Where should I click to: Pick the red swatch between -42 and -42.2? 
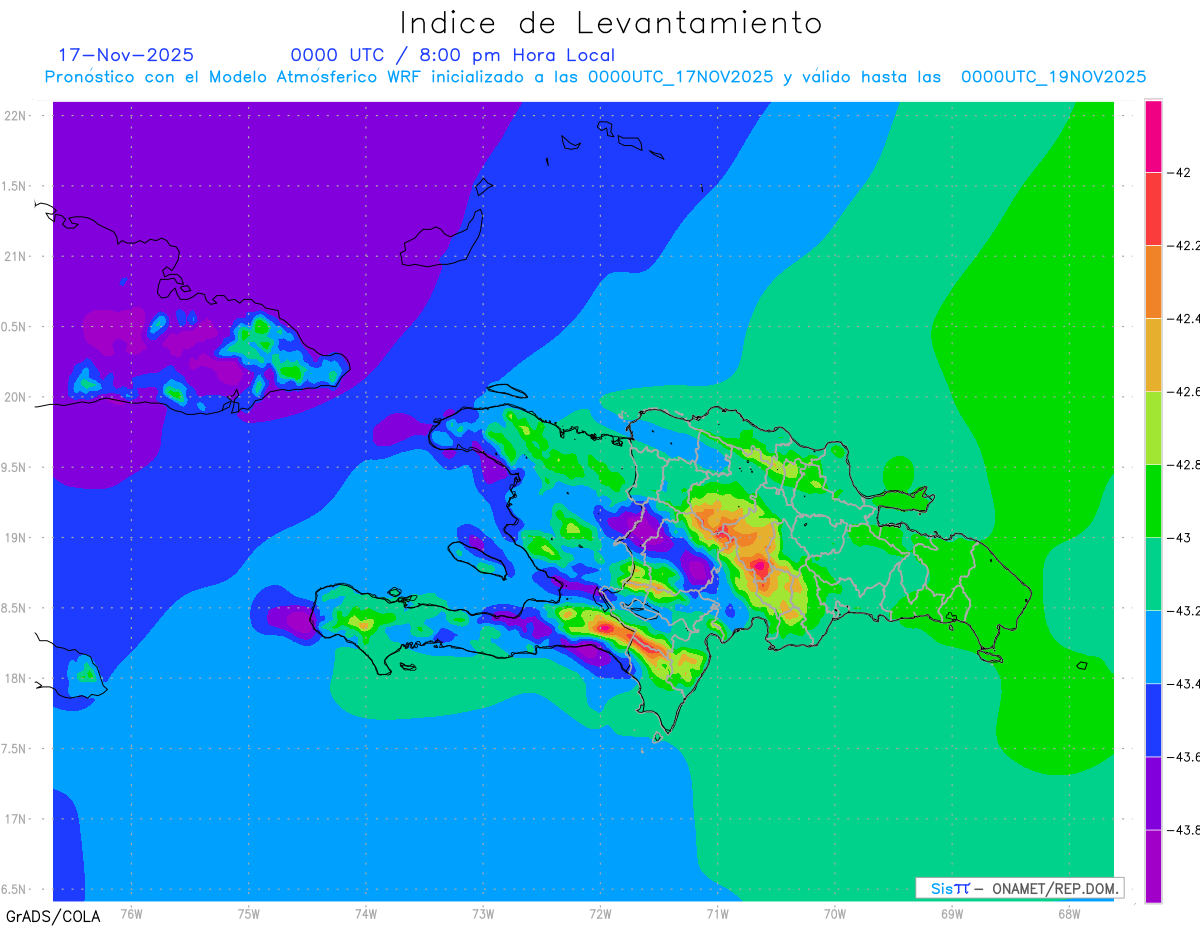[1153, 208]
